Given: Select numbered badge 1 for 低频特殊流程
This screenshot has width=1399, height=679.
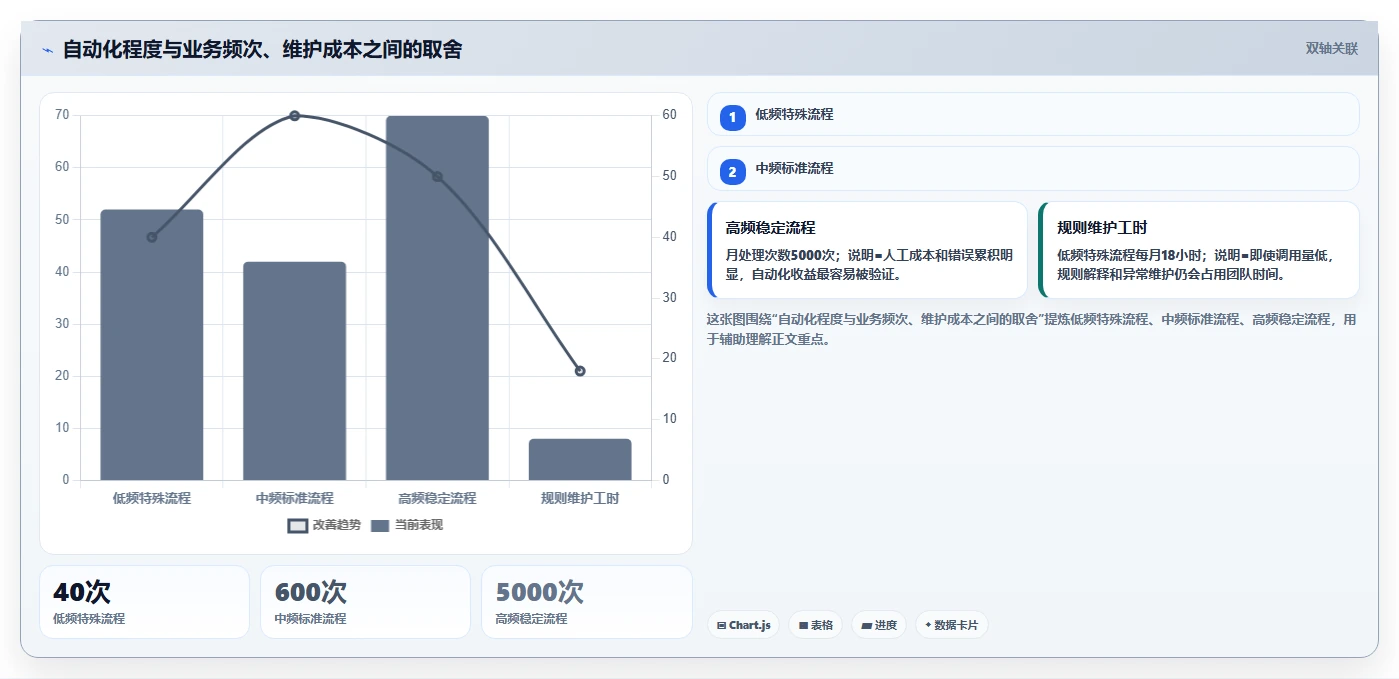Looking at the screenshot, I should click(732, 117).
